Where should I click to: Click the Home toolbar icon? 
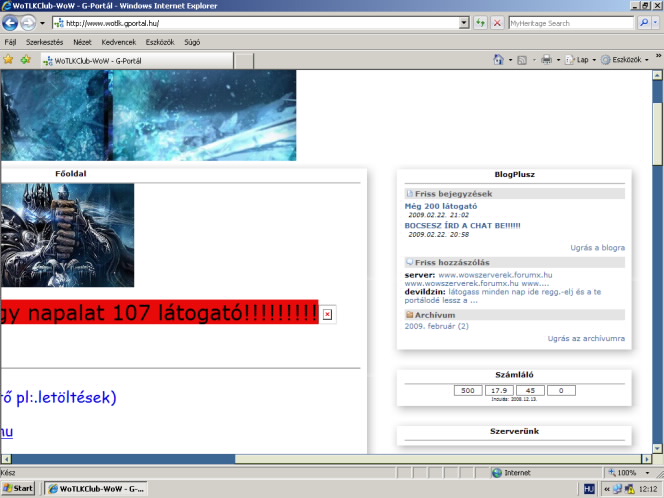pyautogui.click(x=499, y=60)
